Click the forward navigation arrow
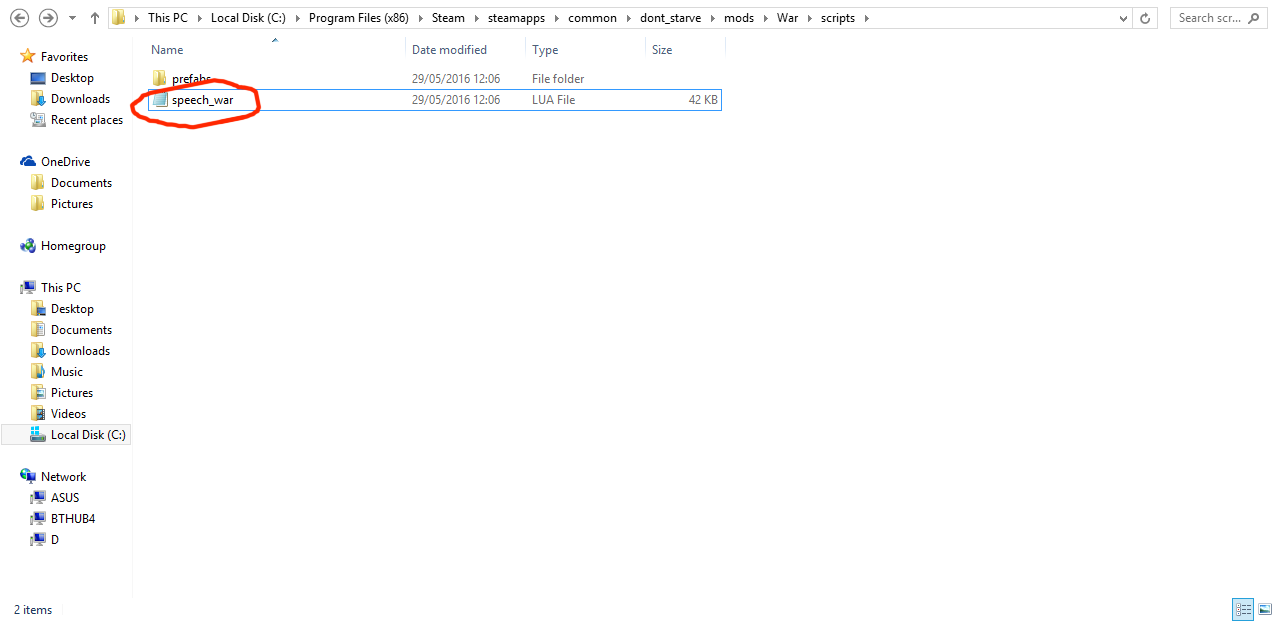This screenshot has height=621, width=1280. (47, 18)
